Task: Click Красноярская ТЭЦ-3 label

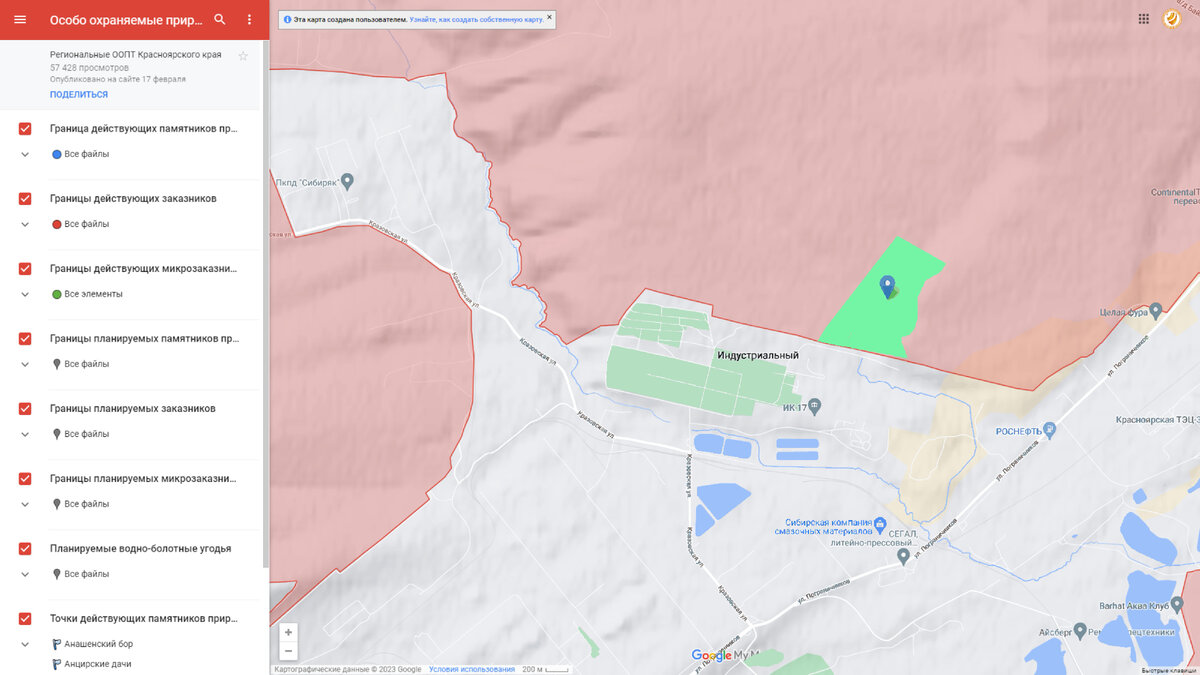Action: click(x=1157, y=420)
